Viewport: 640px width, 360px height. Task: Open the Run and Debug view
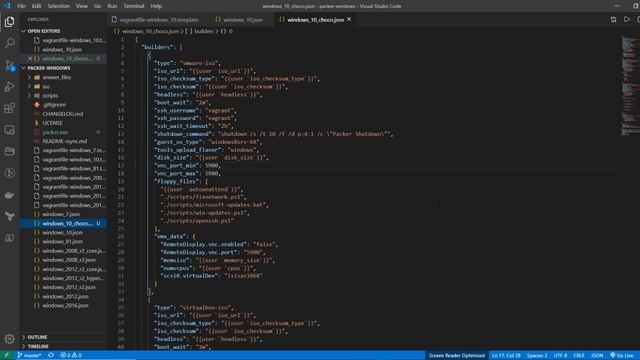(9, 87)
